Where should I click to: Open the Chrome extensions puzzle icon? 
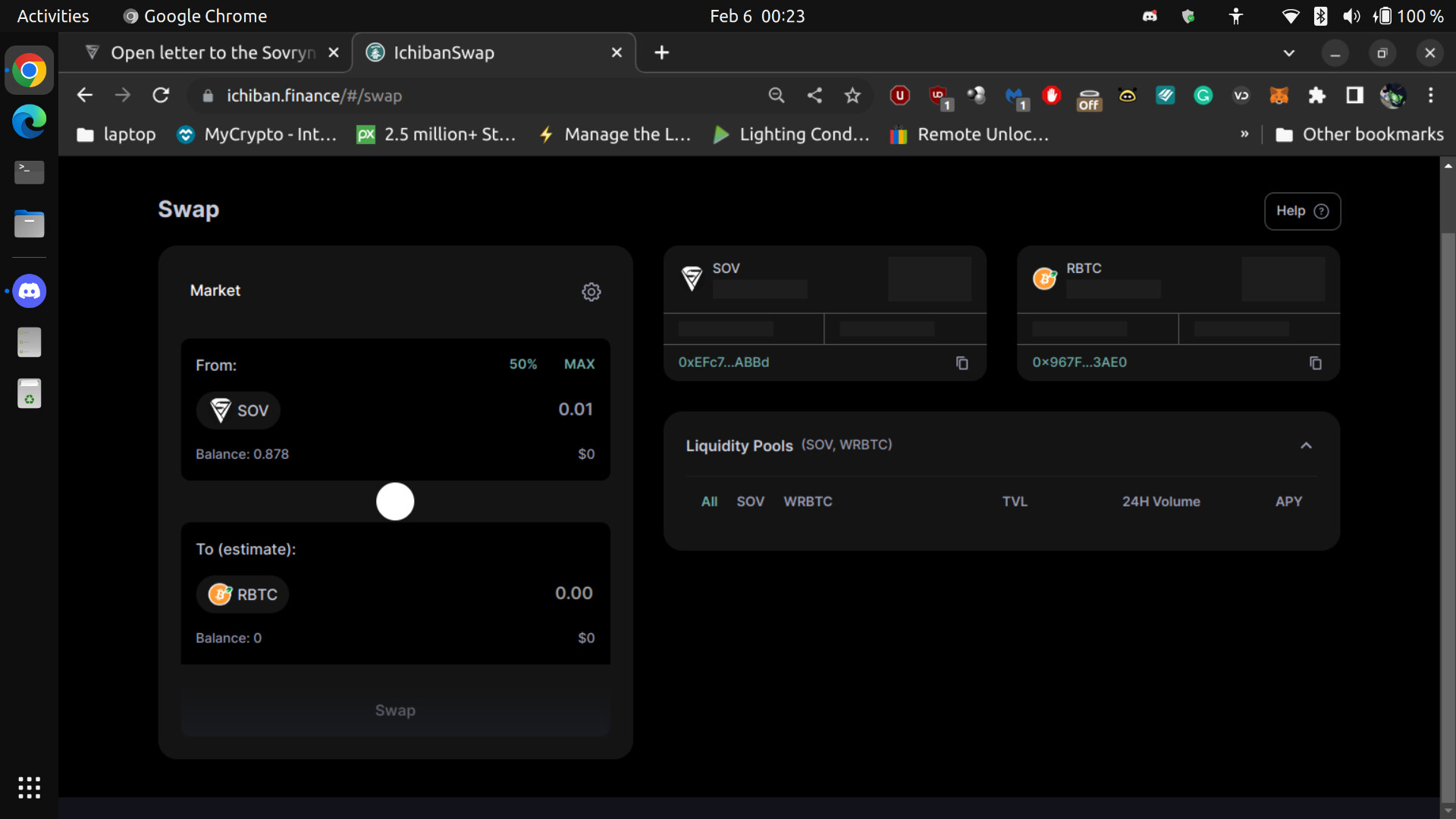click(1316, 96)
